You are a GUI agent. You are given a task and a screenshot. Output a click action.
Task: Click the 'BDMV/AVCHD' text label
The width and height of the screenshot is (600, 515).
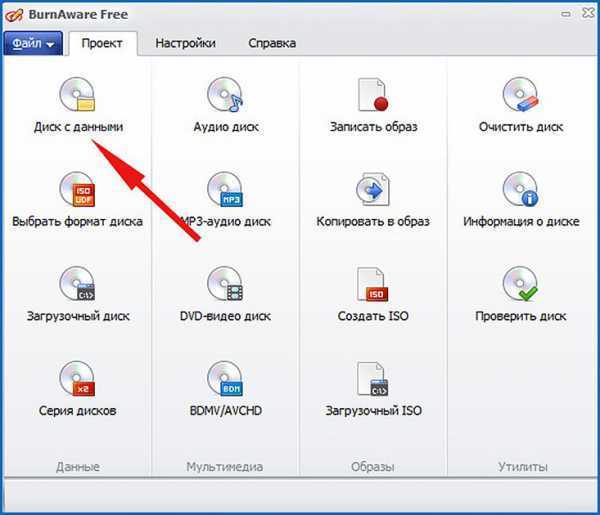pyautogui.click(x=226, y=411)
